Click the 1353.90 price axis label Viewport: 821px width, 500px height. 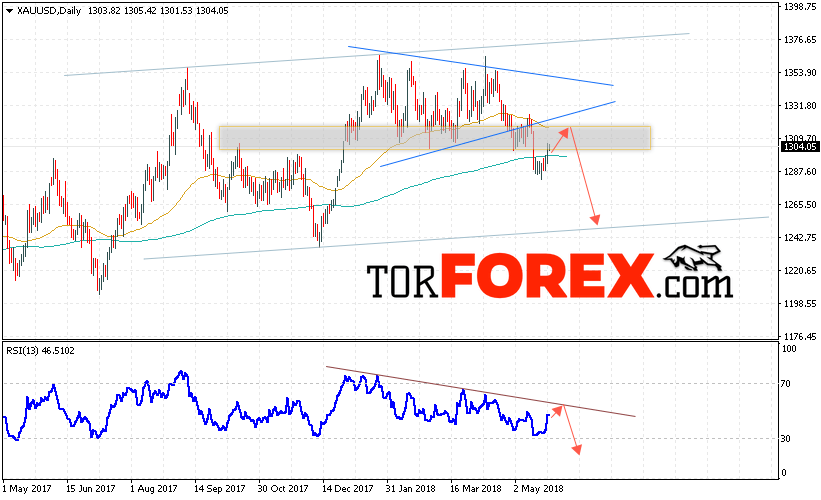tap(800, 73)
